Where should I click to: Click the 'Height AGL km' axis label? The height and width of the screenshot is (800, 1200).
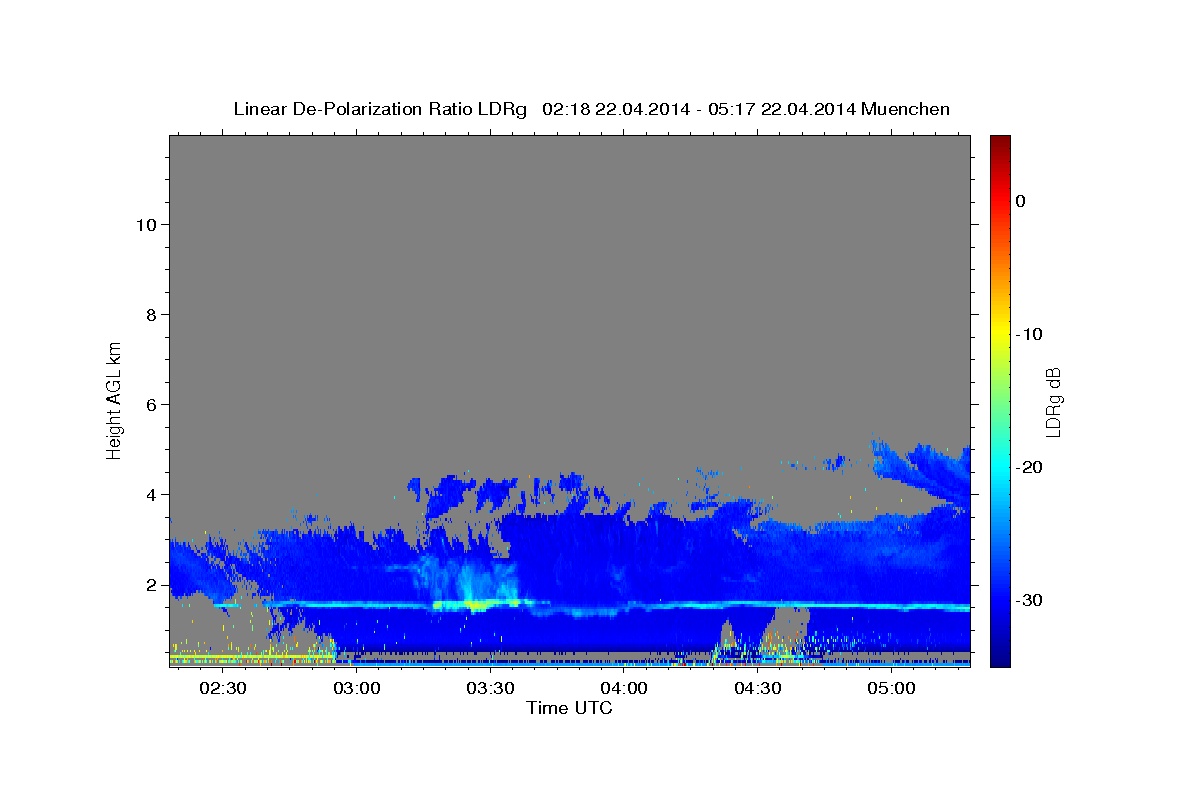115,399
